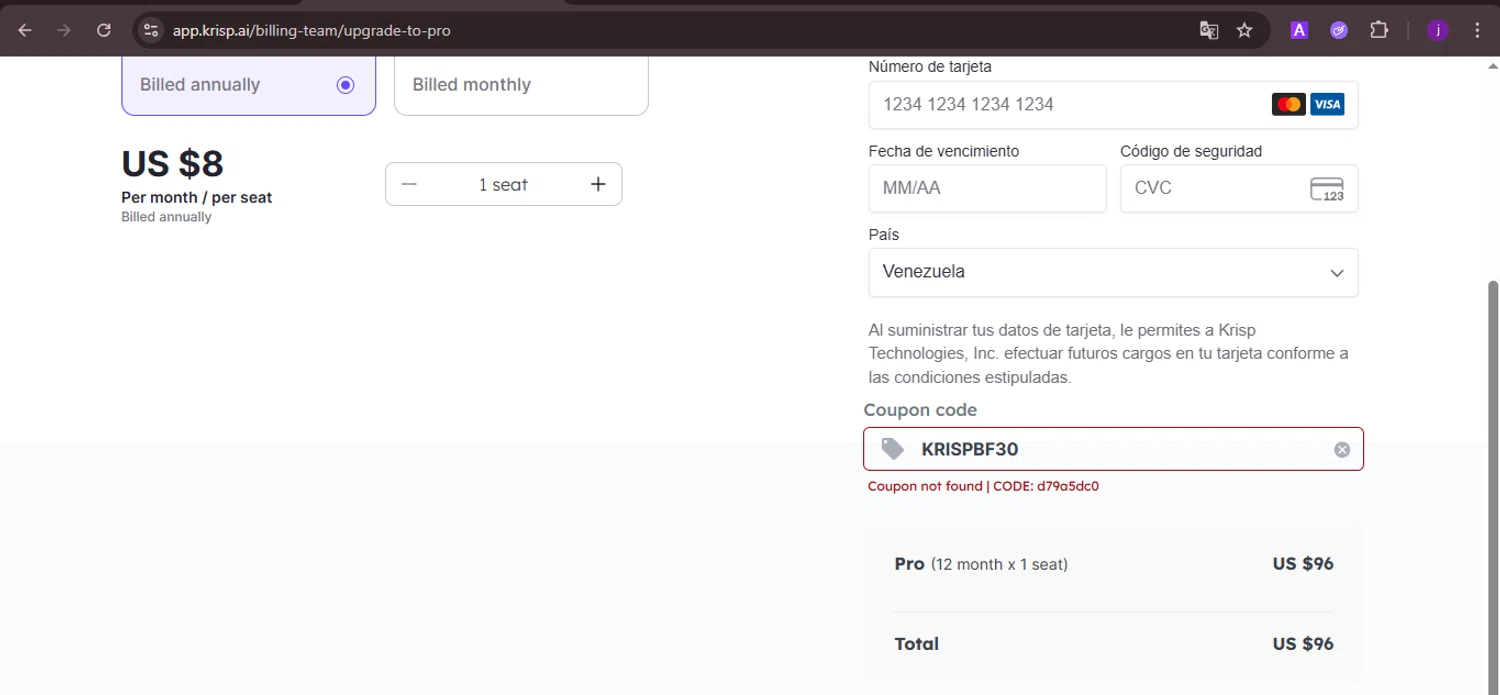The height and width of the screenshot is (695, 1500).
Task: Click the browser forward arrow
Action: pyautogui.click(x=64, y=30)
